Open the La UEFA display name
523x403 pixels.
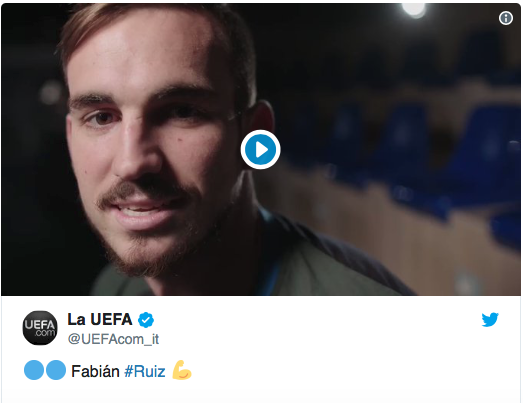pyautogui.click(x=100, y=320)
